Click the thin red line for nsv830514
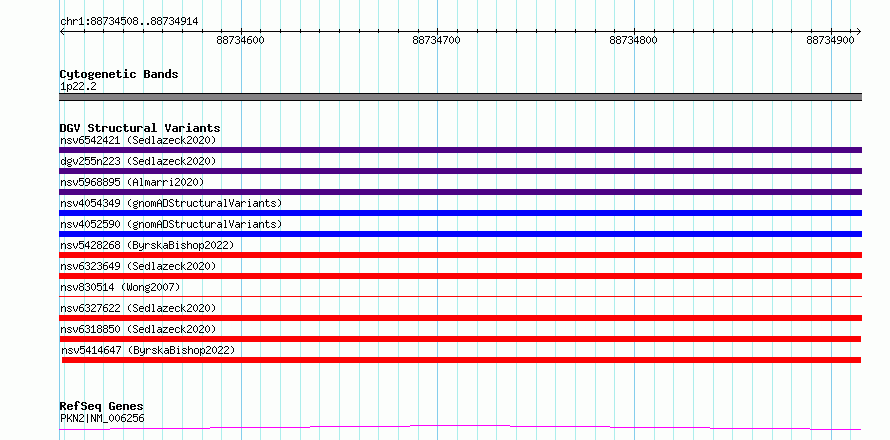 460,296
